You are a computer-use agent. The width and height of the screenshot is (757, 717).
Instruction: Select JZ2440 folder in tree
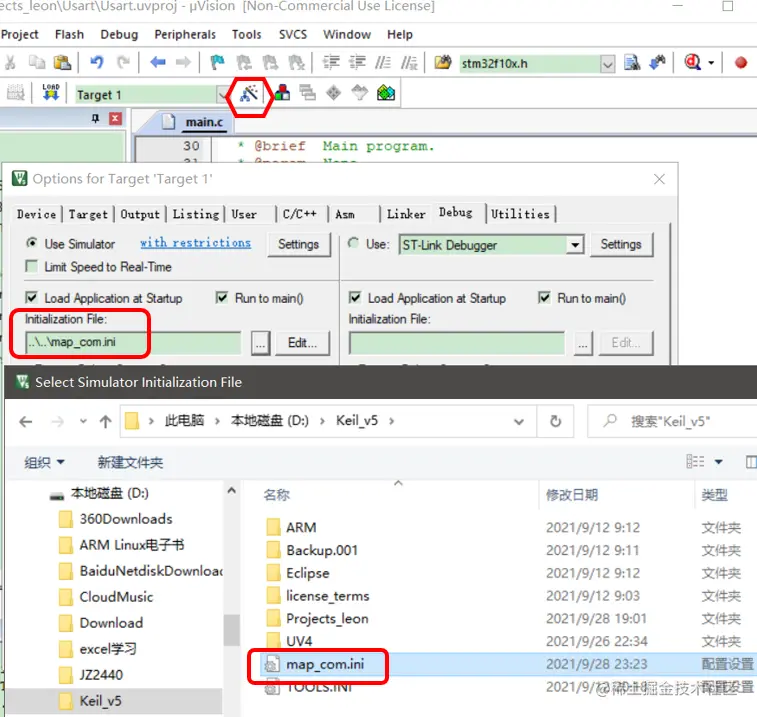pos(101,675)
